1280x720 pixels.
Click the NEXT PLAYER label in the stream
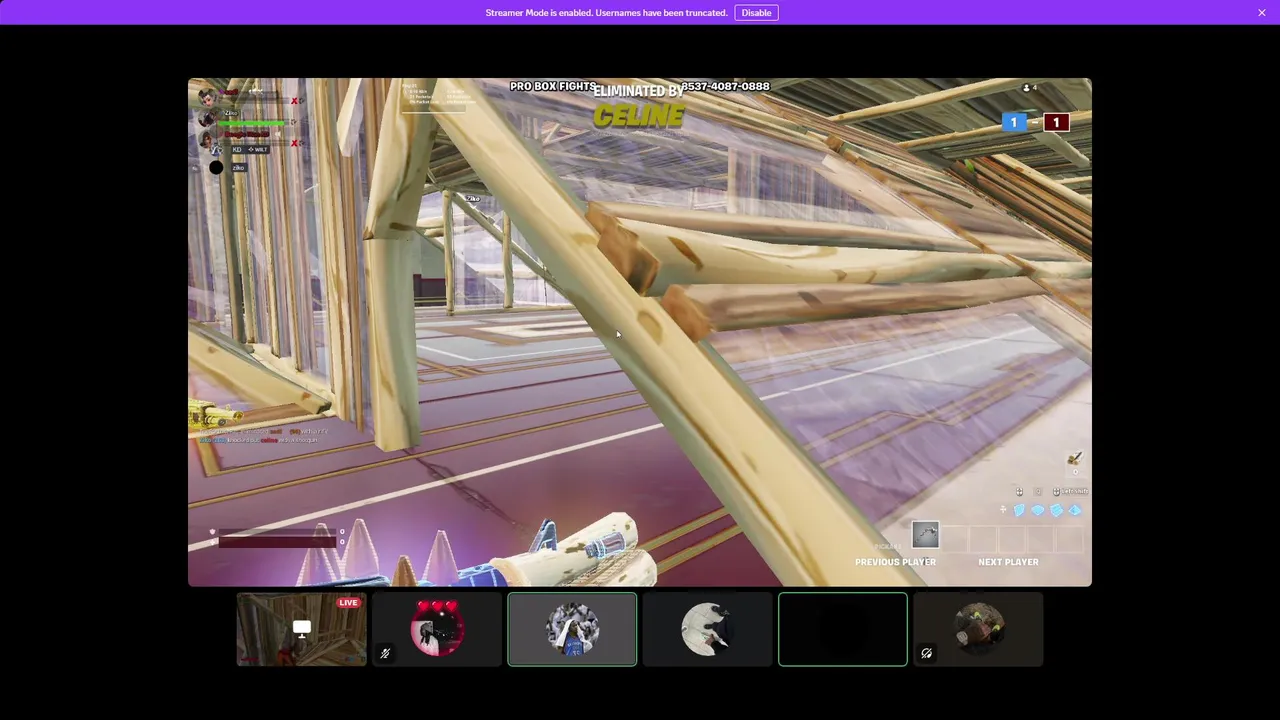coord(1008,562)
